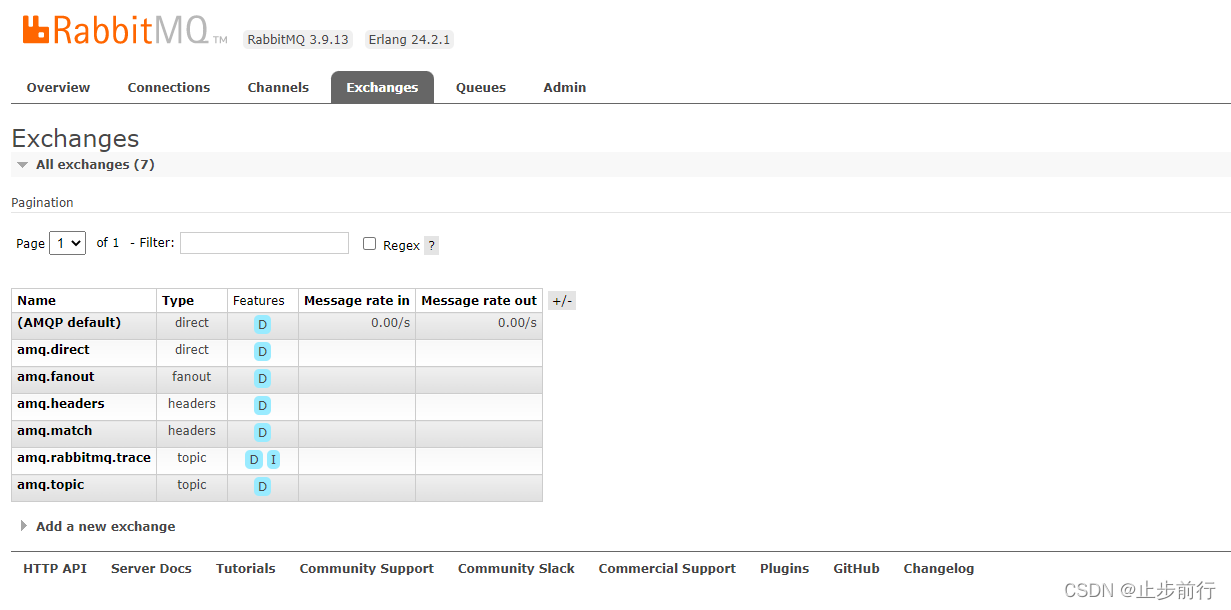Open the Commercial Support link

pyautogui.click(x=667, y=569)
